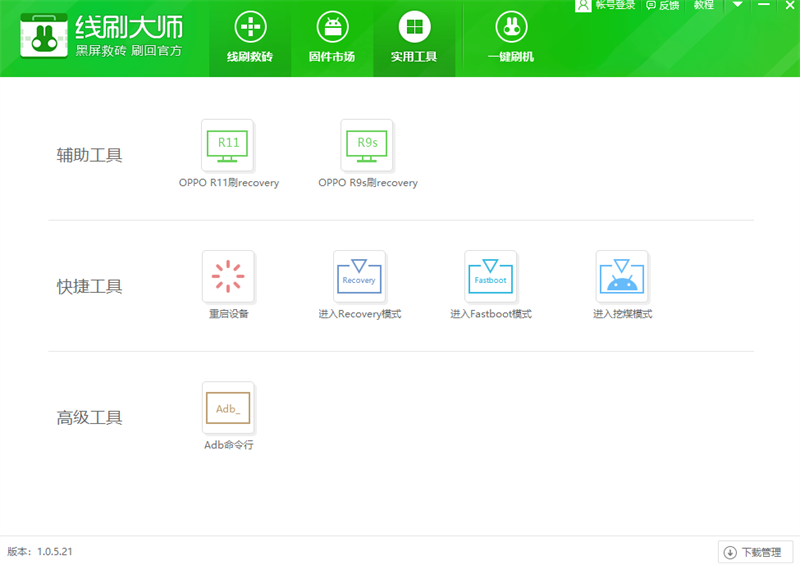
Task: Click 进入挖煤模式 Android icon
Action: point(622,276)
